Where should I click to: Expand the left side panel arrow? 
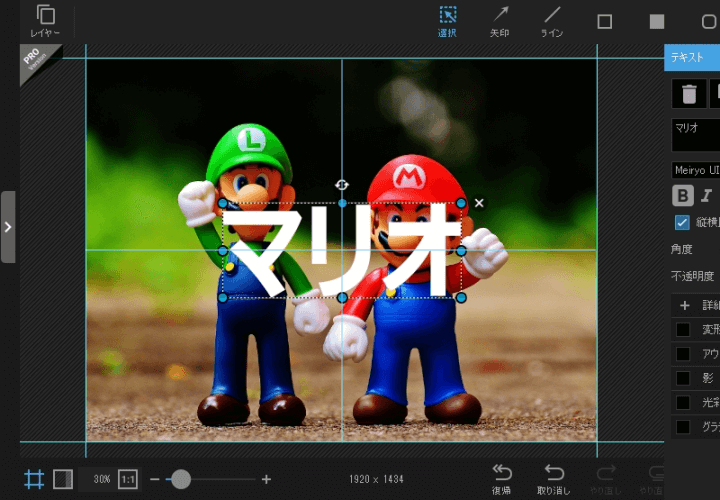(x=8, y=227)
